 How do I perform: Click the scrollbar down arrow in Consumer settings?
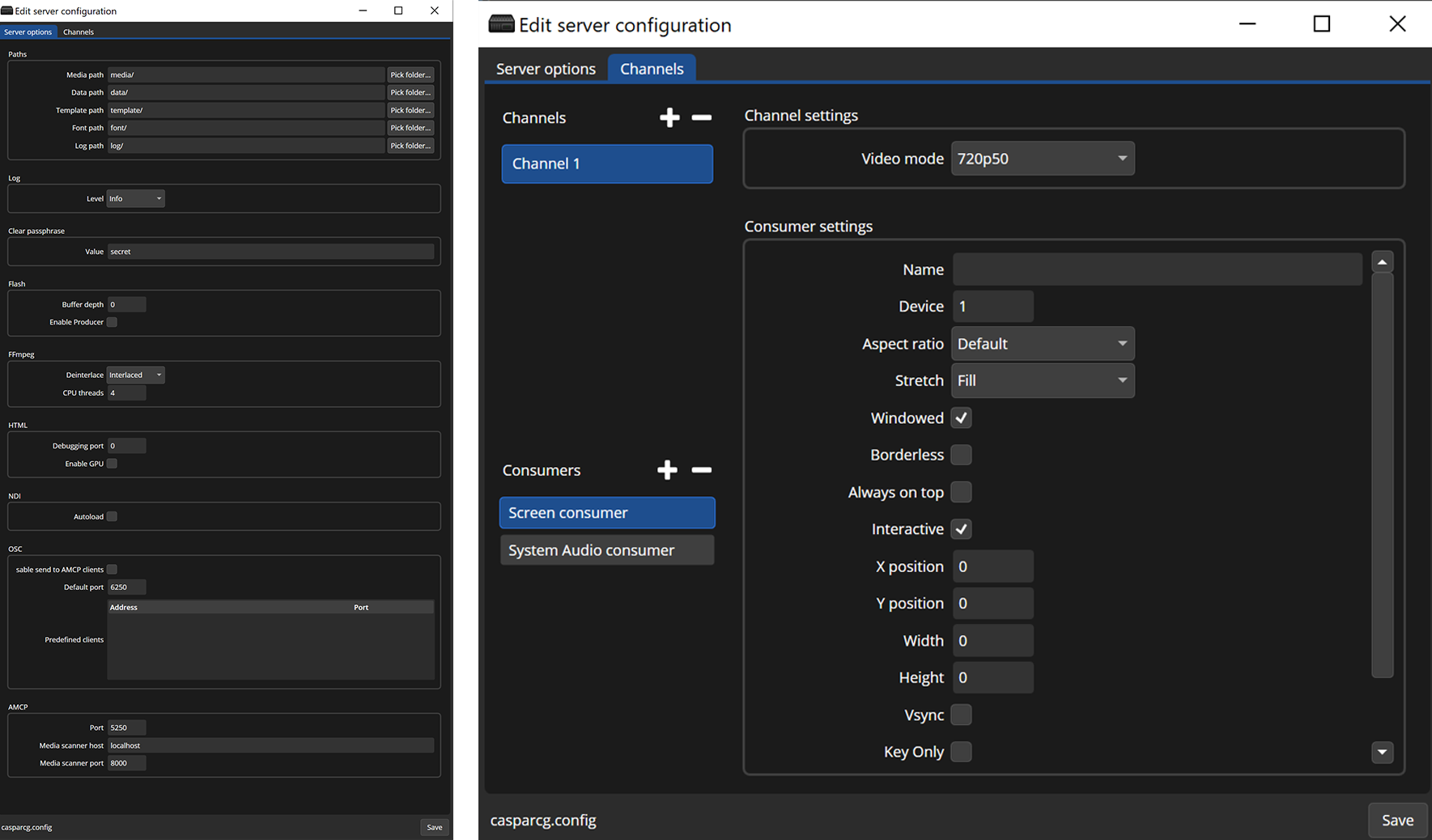pos(1382,753)
